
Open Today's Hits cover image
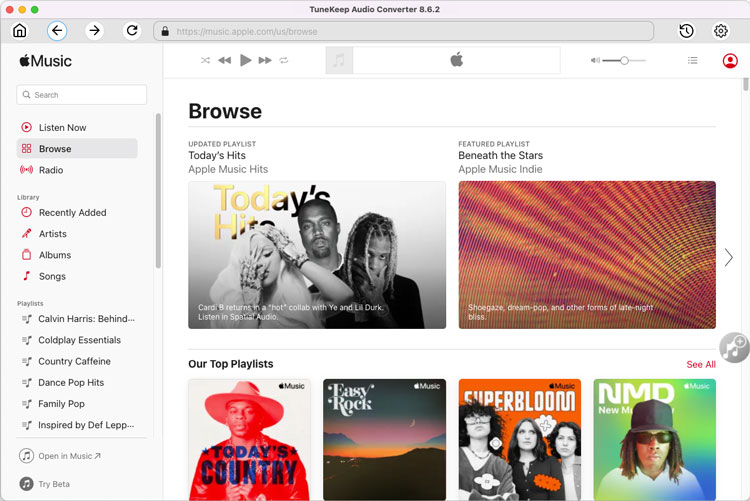pyautogui.click(x=317, y=255)
